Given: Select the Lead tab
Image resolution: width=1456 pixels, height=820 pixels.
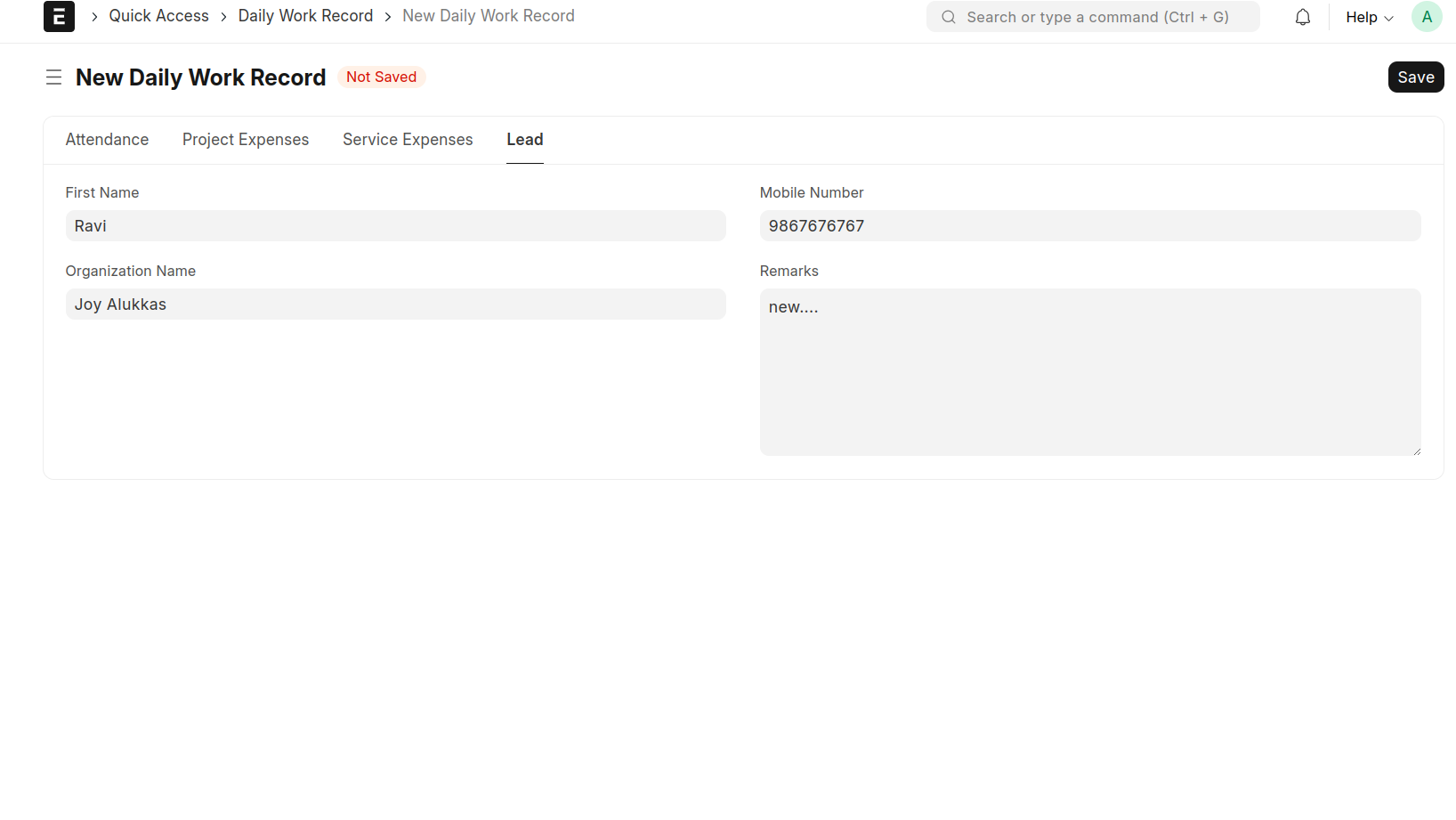Looking at the screenshot, I should click(524, 140).
